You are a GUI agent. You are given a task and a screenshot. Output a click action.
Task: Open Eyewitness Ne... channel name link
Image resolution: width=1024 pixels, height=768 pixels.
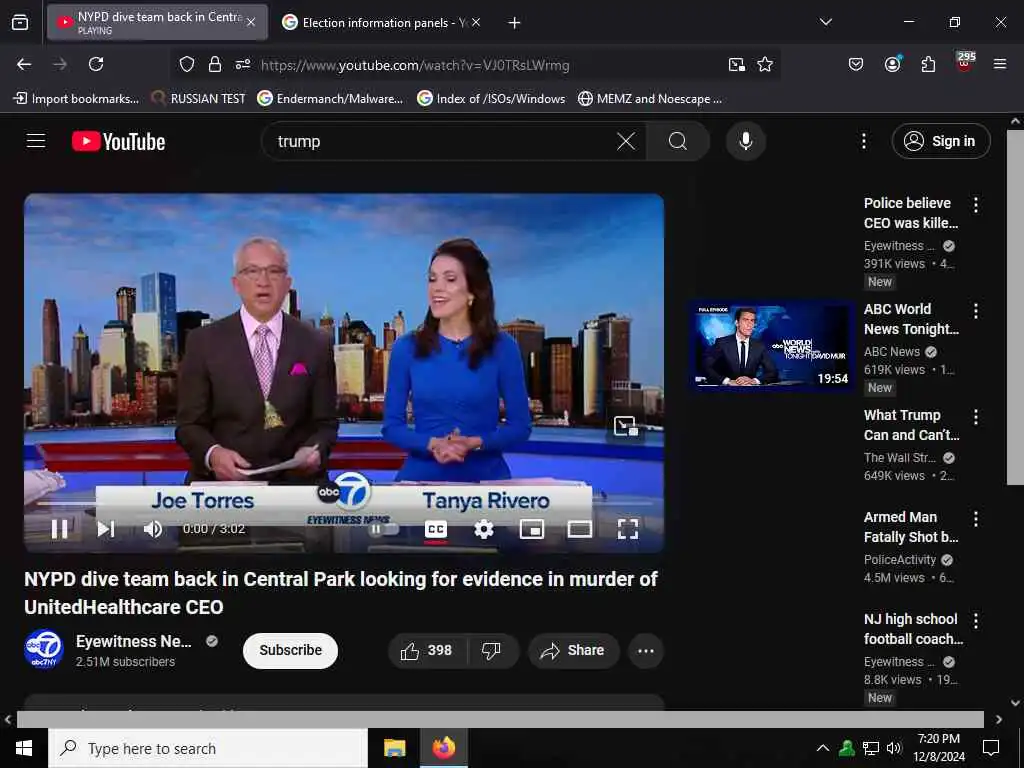point(134,641)
